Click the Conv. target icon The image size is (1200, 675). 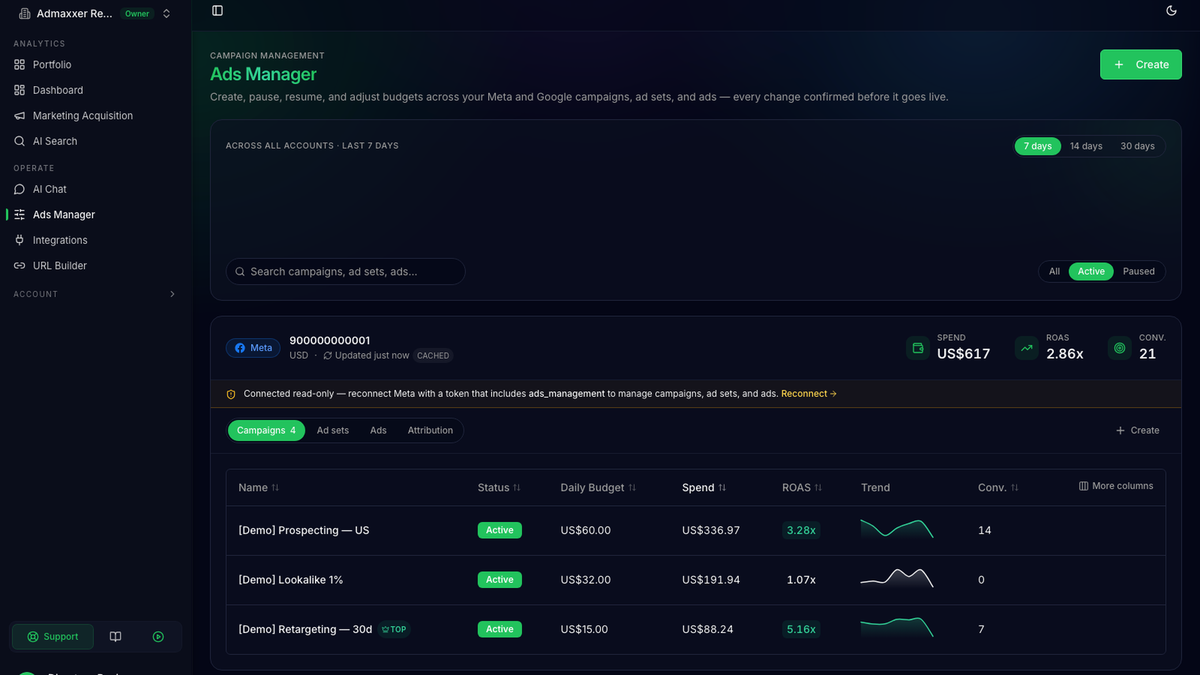pos(1119,348)
